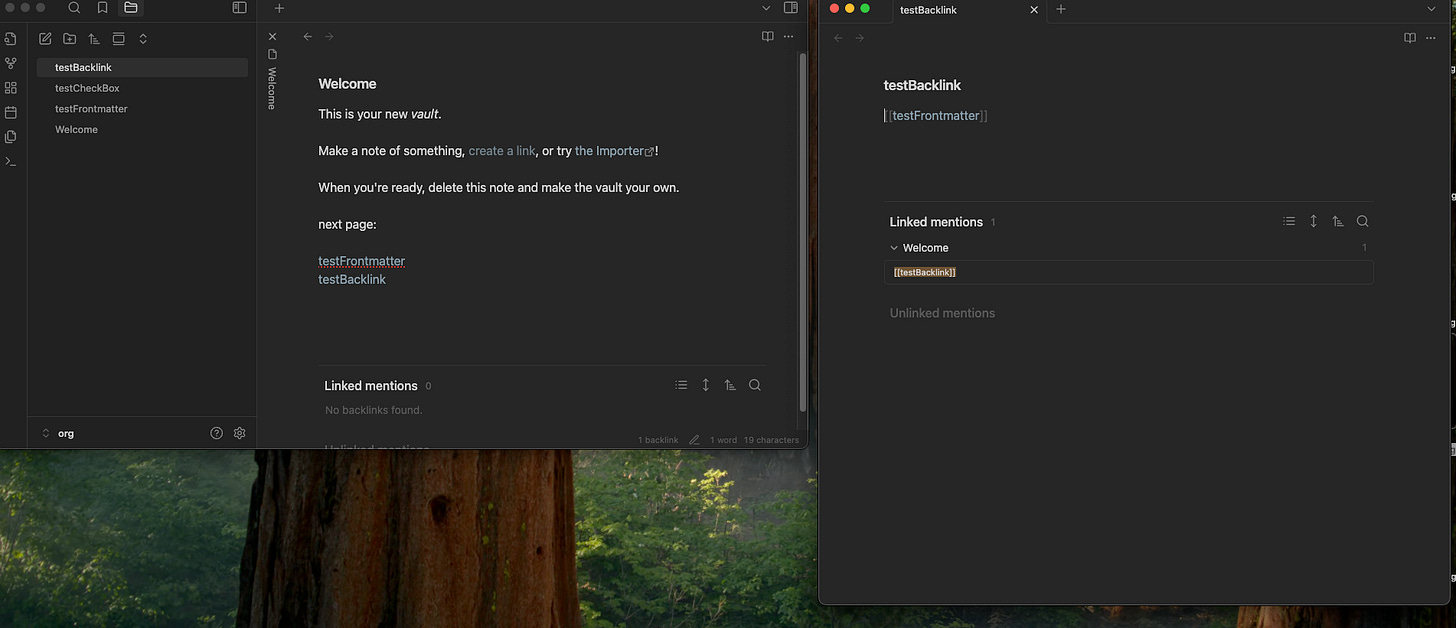
Task: Select the file explorer folder tab
Action: (130, 8)
